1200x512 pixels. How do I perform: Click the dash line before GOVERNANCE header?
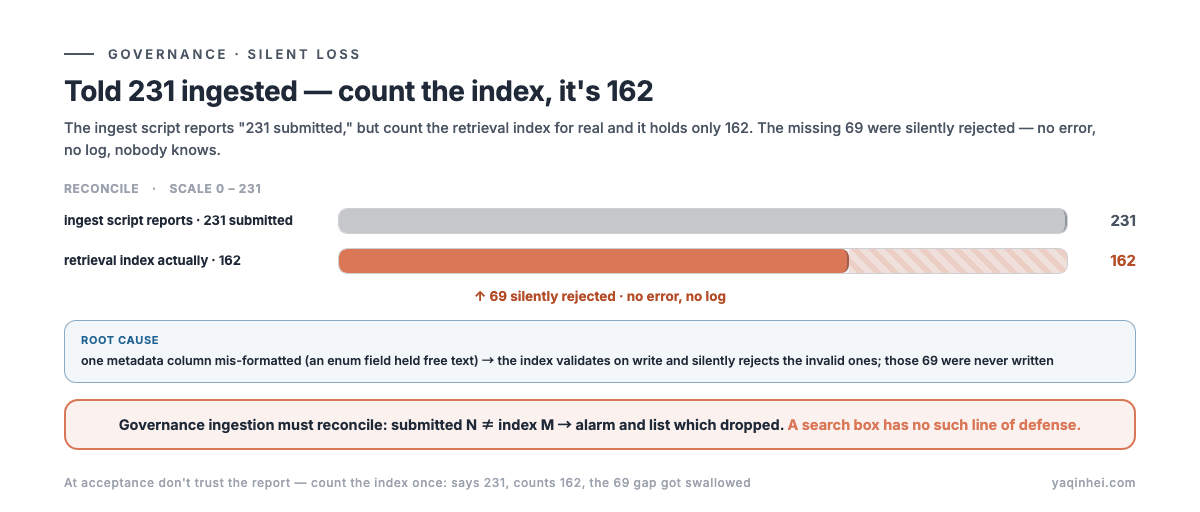click(79, 54)
